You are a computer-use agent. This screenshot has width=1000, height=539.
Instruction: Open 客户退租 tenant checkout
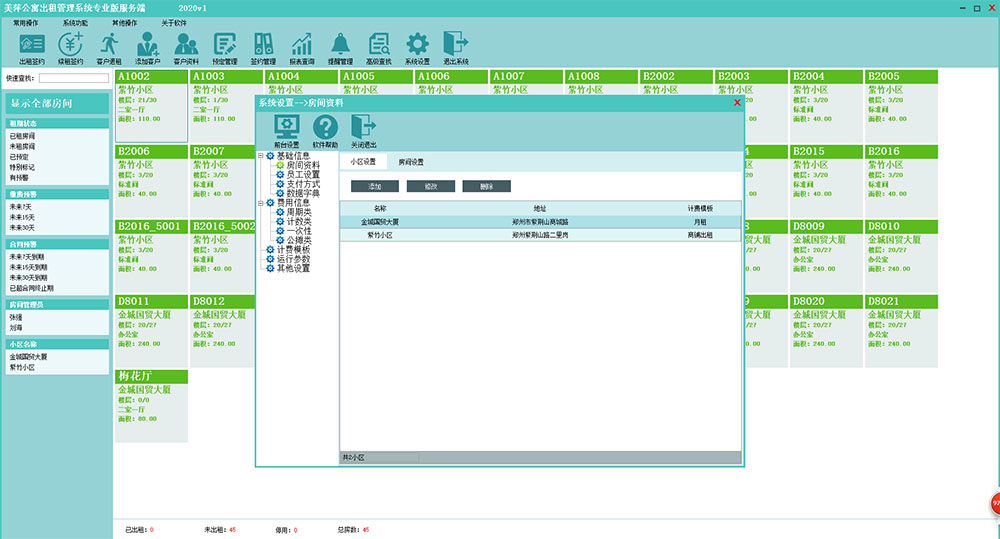(109, 46)
